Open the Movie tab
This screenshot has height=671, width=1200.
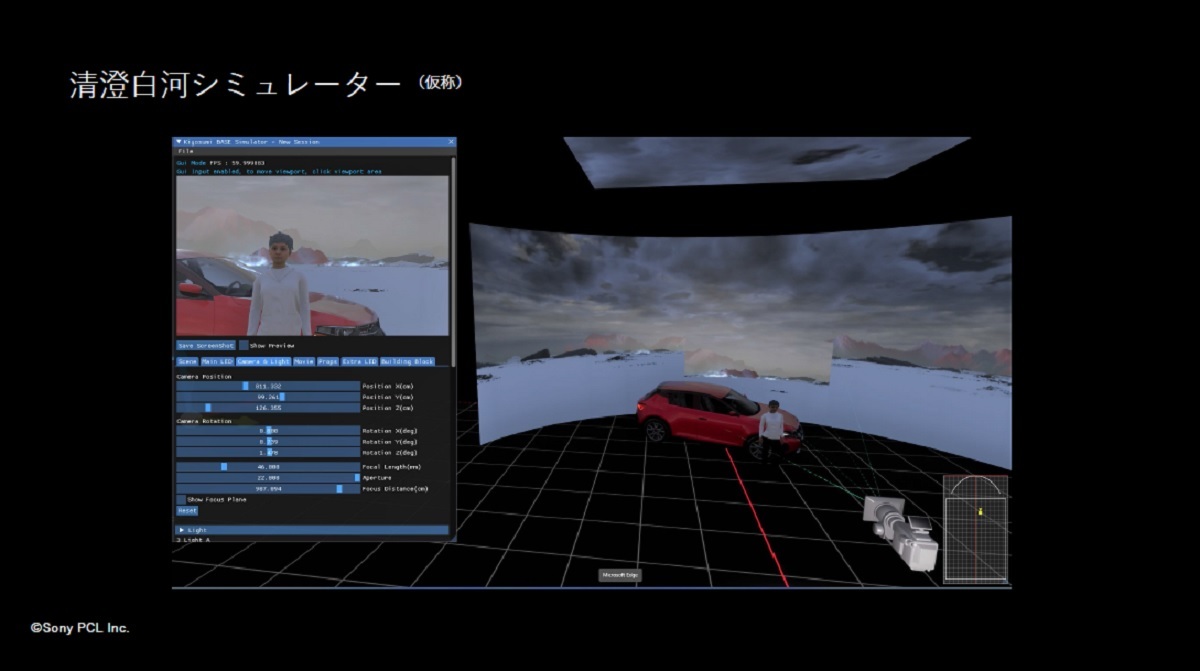click(304, 361)
